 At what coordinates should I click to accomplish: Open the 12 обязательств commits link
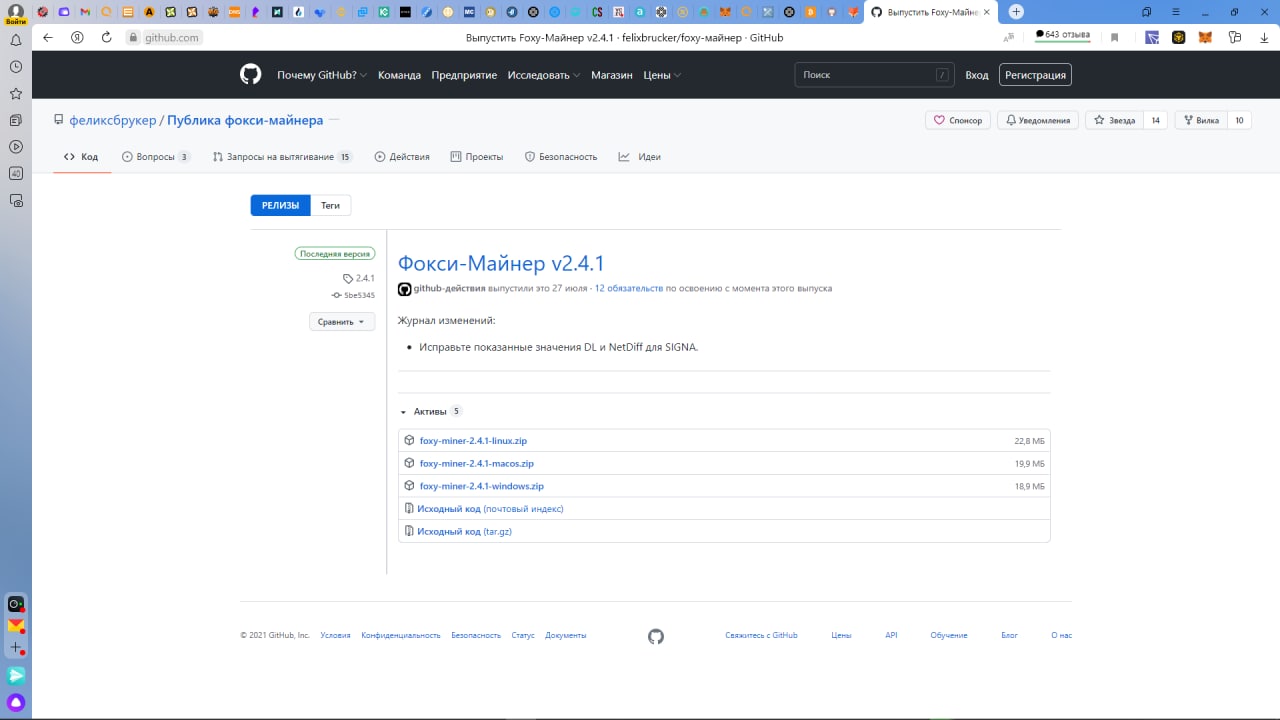pyautogui.click(x=629, y=288)
